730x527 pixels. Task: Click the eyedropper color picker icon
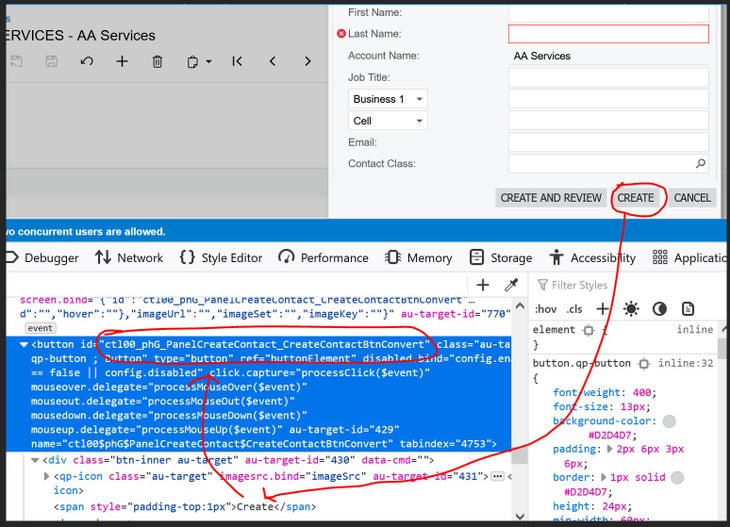pyautogui.click(x=511, y=285)
